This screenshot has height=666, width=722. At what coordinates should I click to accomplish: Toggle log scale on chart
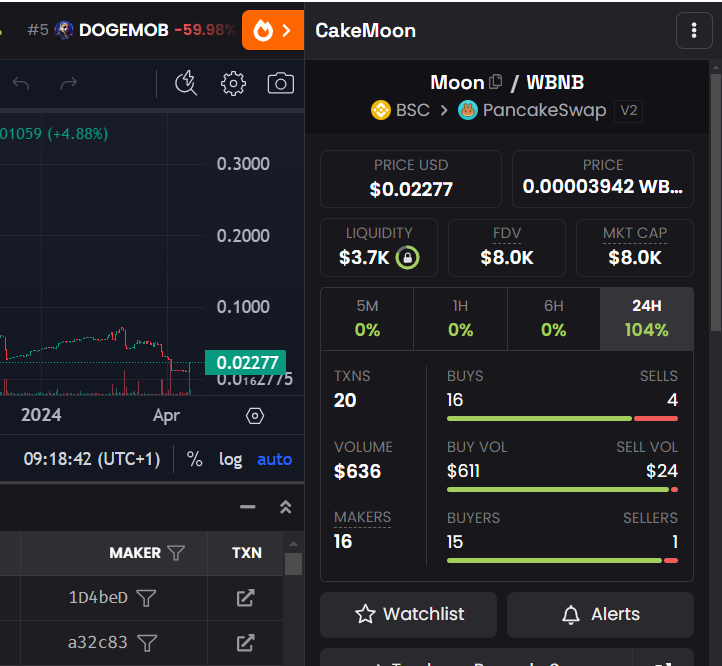pos(230,459)
